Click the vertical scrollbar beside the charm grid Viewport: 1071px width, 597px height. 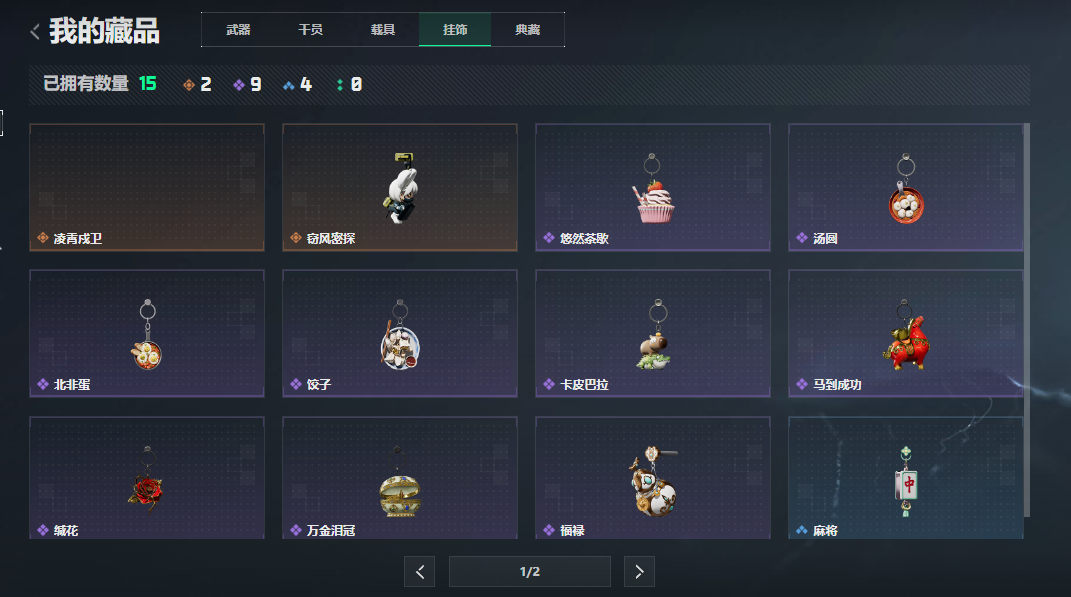(1027, 320)
